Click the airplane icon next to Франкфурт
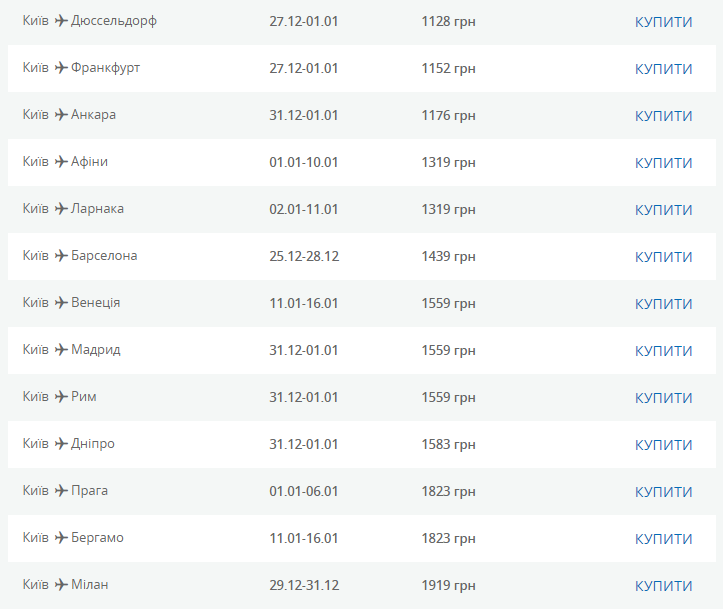723x609 pixels. coord(60,68)
